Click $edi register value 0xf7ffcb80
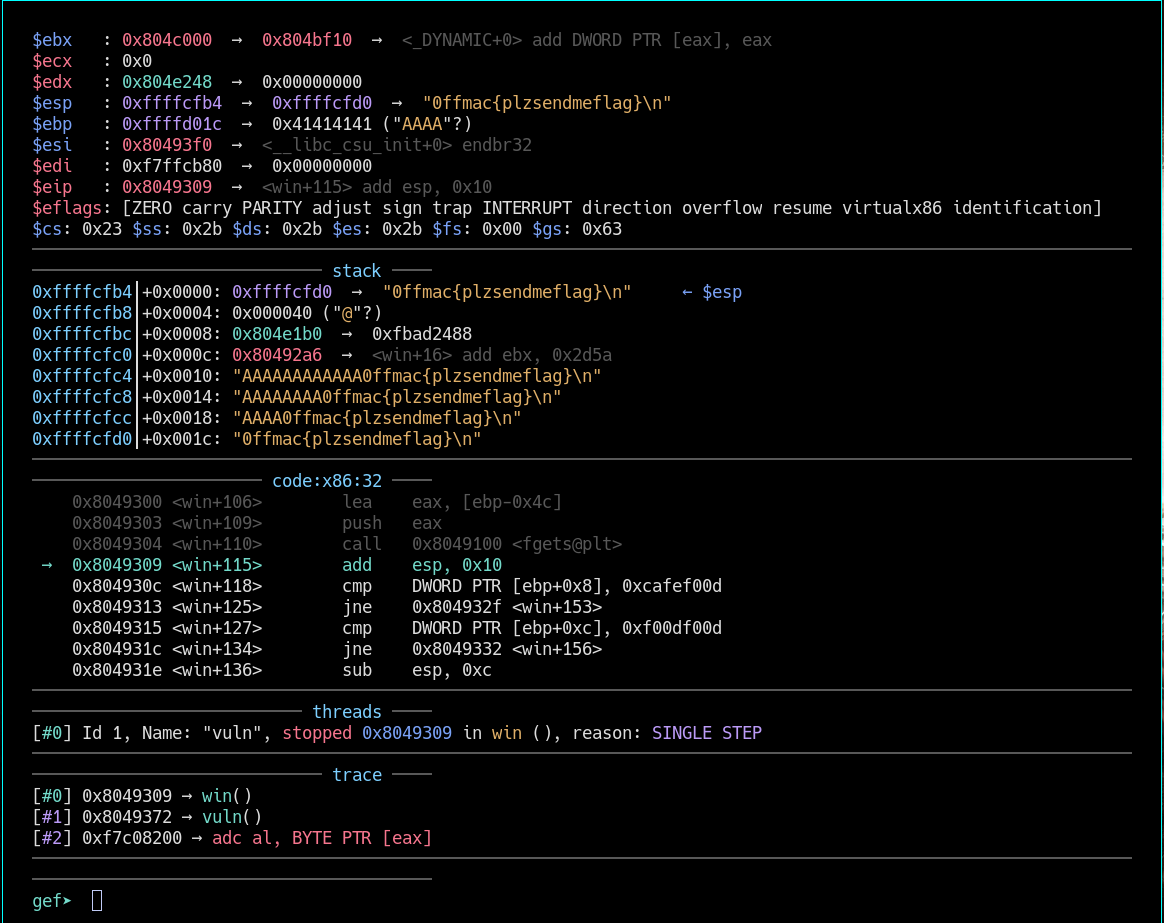Screen dimensions: 1164x923 coord(172,166)
